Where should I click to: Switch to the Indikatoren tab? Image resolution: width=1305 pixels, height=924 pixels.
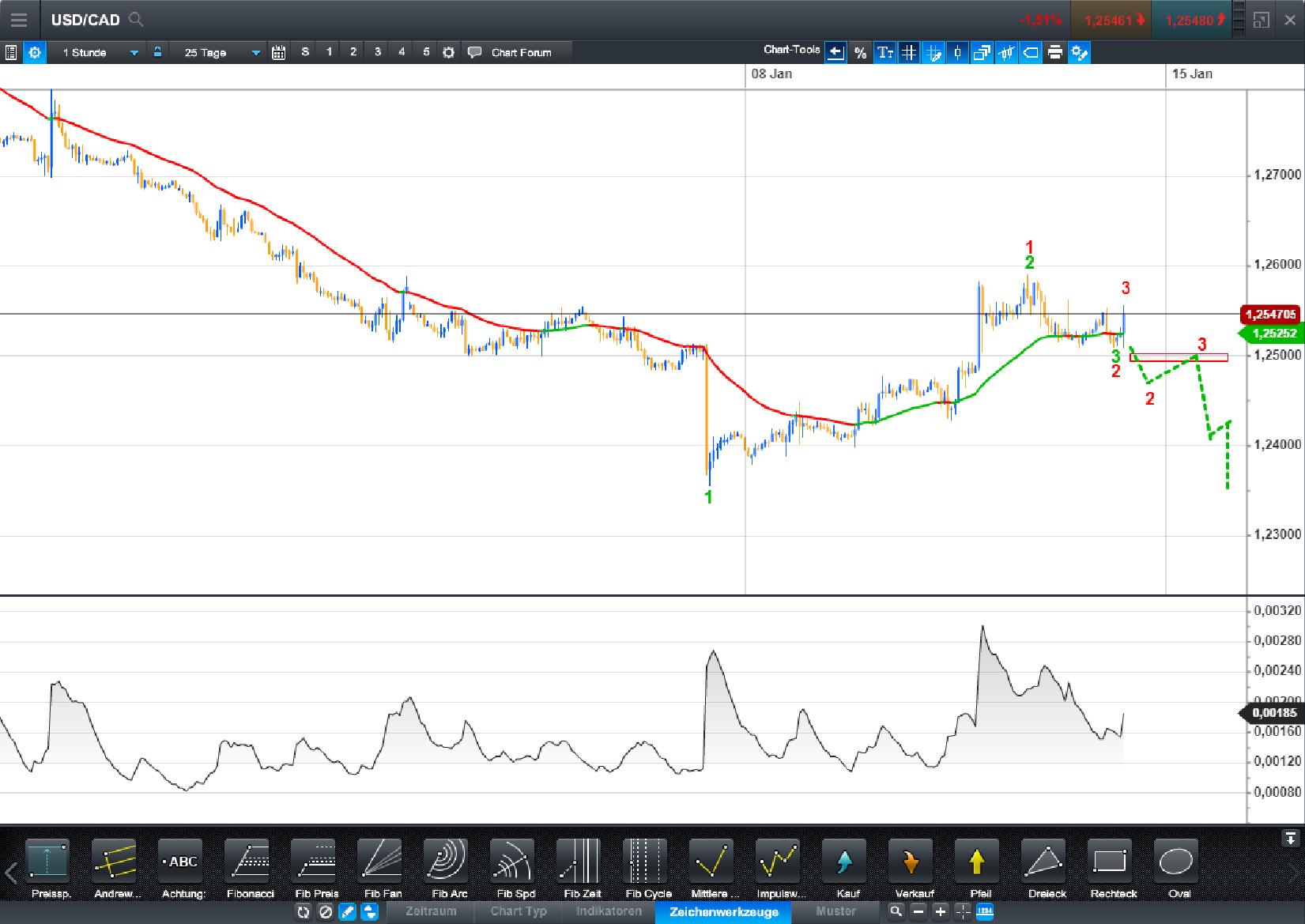coord(609,911)
